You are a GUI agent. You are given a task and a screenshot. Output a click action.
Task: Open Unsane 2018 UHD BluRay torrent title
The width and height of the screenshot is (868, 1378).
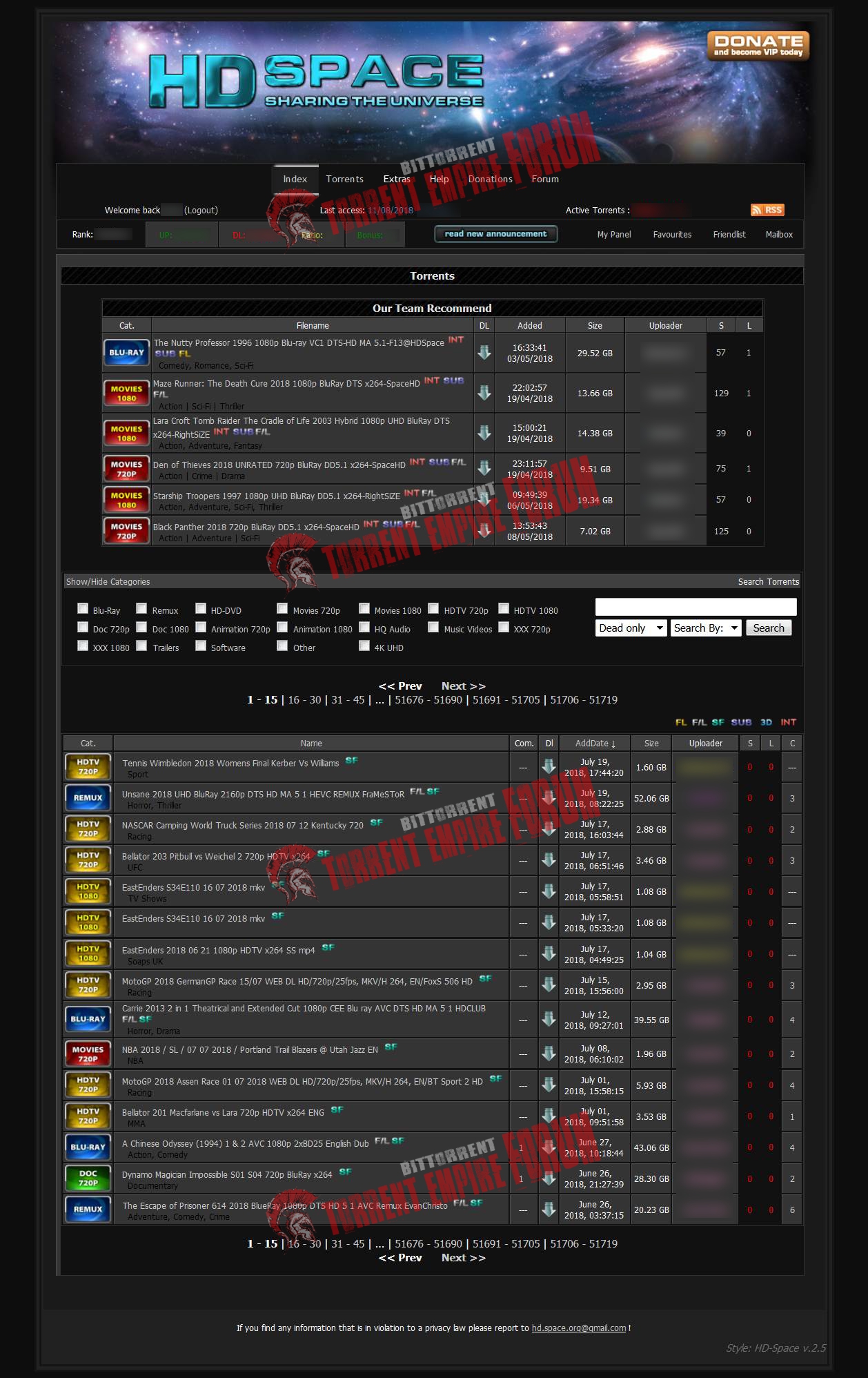(263, 794)
